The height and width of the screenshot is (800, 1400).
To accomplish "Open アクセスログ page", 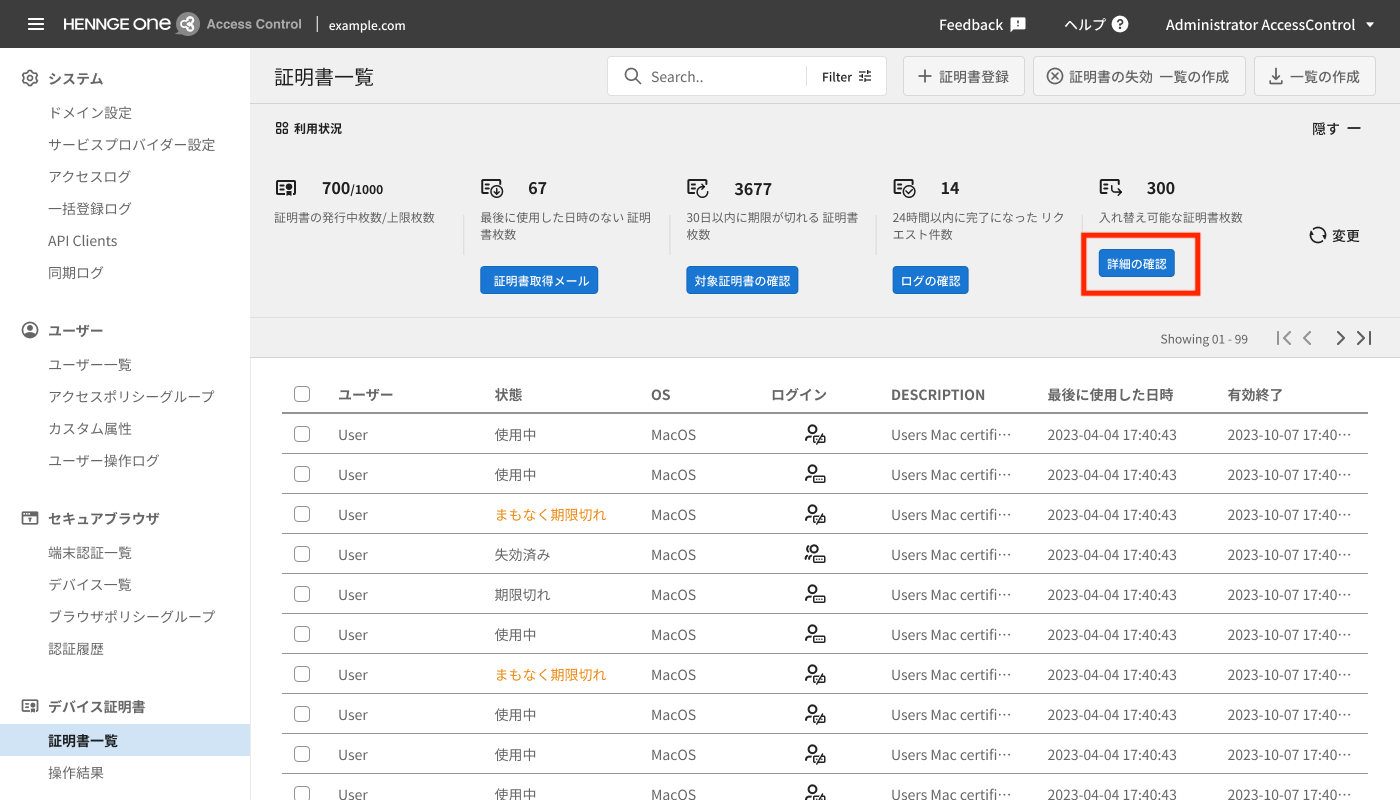I will [89, 177].
